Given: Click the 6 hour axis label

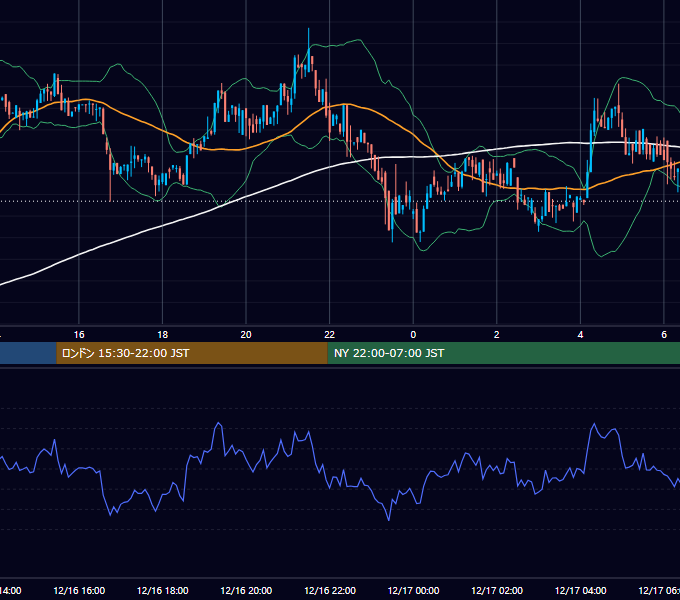Looking at the screenshot, I should pos(664,335).
